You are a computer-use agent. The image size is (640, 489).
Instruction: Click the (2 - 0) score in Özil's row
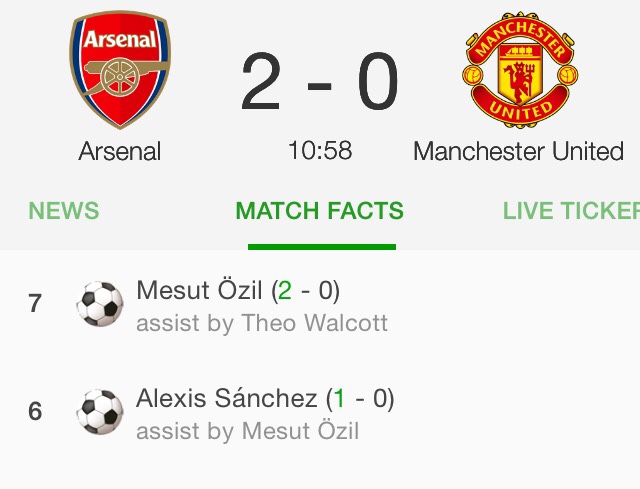click(306, 291)
